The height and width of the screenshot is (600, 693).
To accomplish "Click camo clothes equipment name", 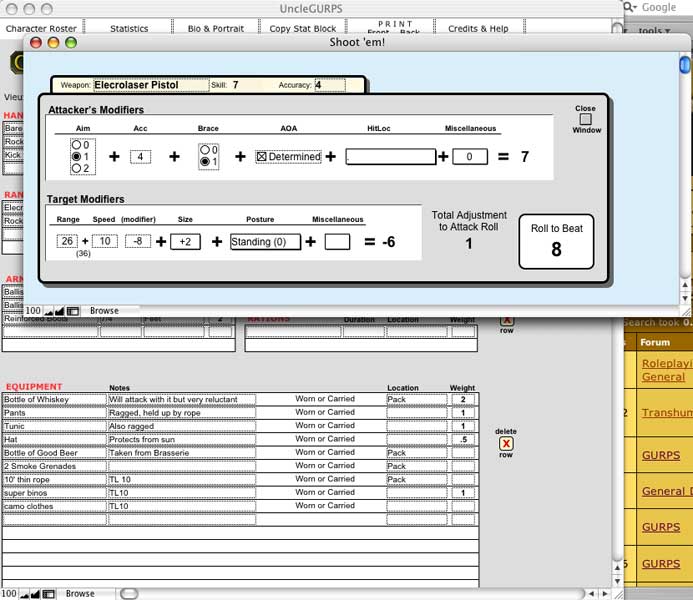I will [x=54, y=506].
